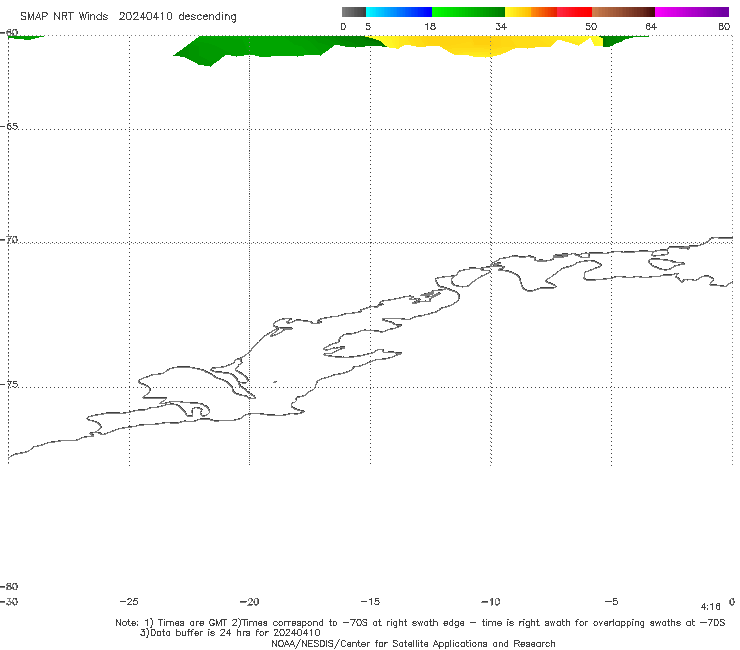
Task: Click the NOAA/NESDIS credit line
Action: tap(413, 643)
